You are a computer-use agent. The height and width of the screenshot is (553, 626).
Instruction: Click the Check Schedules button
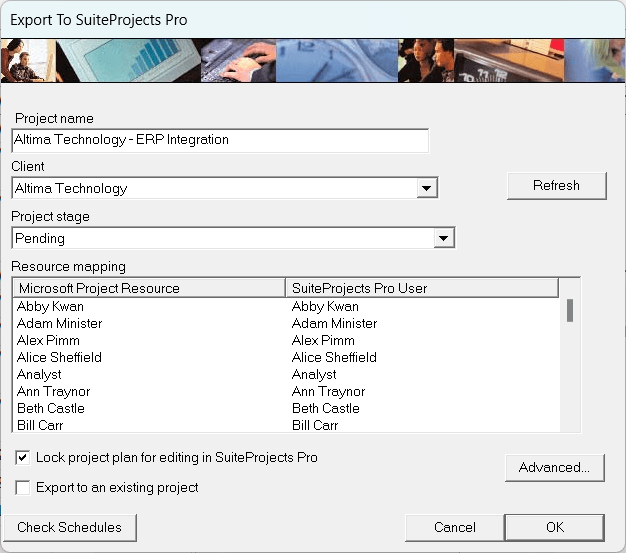[69, 527]
